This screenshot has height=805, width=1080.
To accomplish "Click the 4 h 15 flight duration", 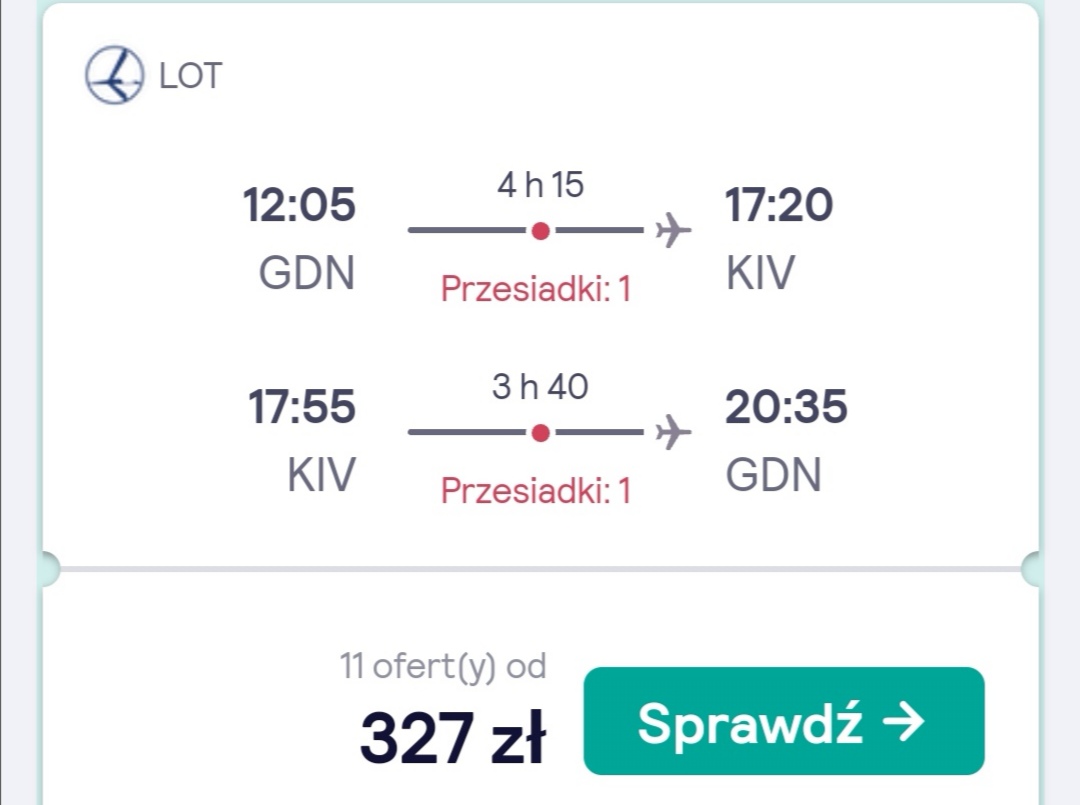I will click(x=541, y=185).
